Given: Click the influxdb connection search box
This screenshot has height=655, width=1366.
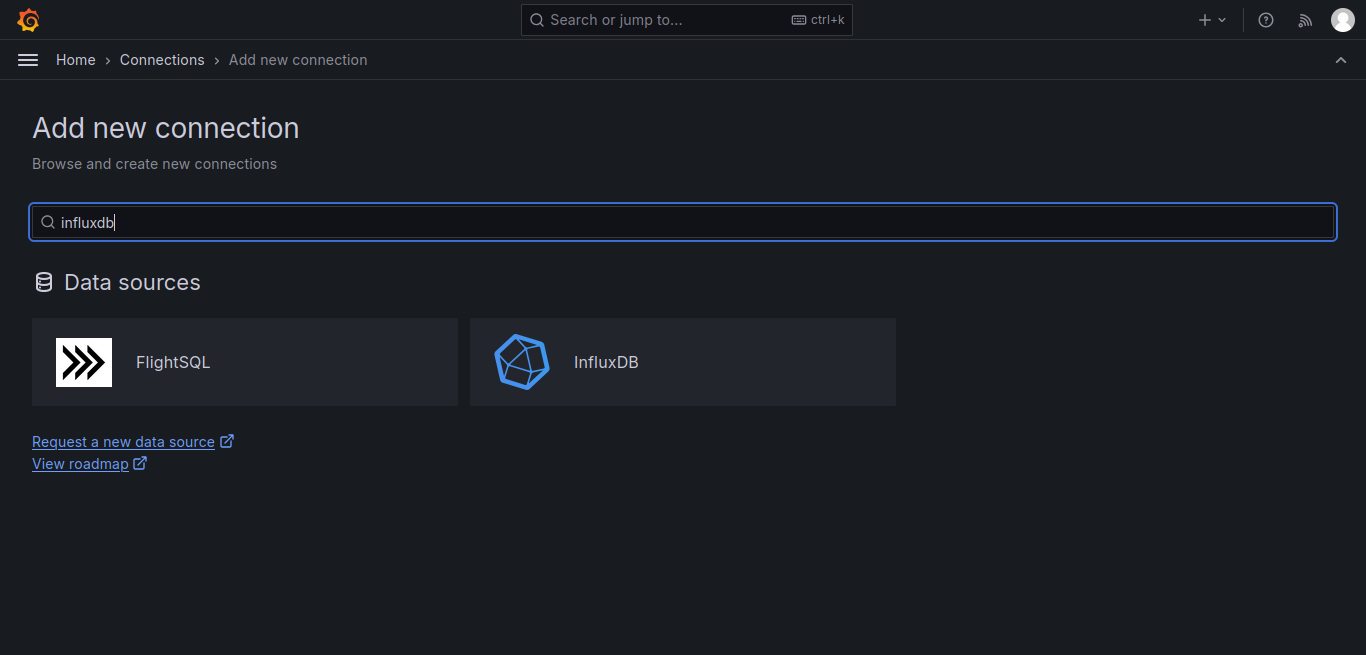Looking at the screenshot, I should tap(683, 222).
